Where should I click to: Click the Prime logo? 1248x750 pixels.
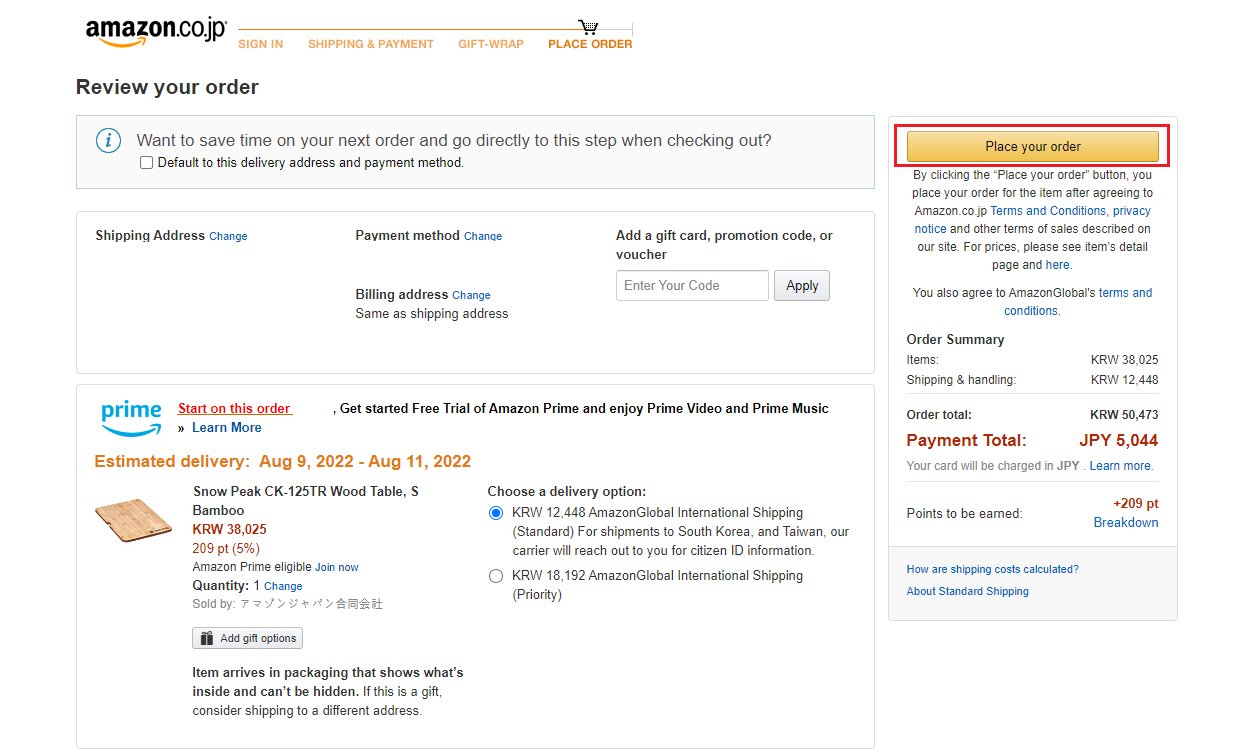click(131, 418)
